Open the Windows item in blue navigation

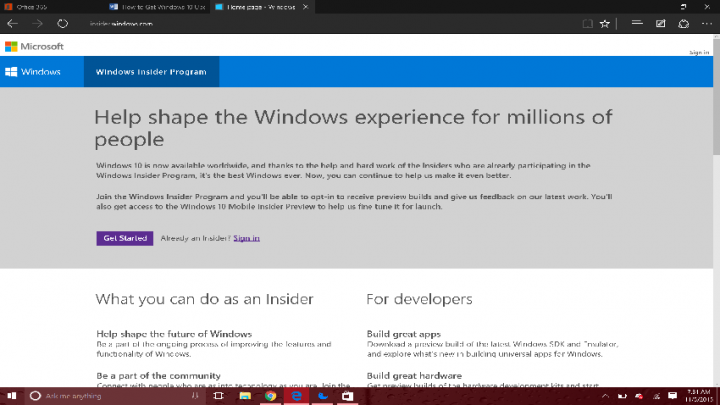point(33,72)
